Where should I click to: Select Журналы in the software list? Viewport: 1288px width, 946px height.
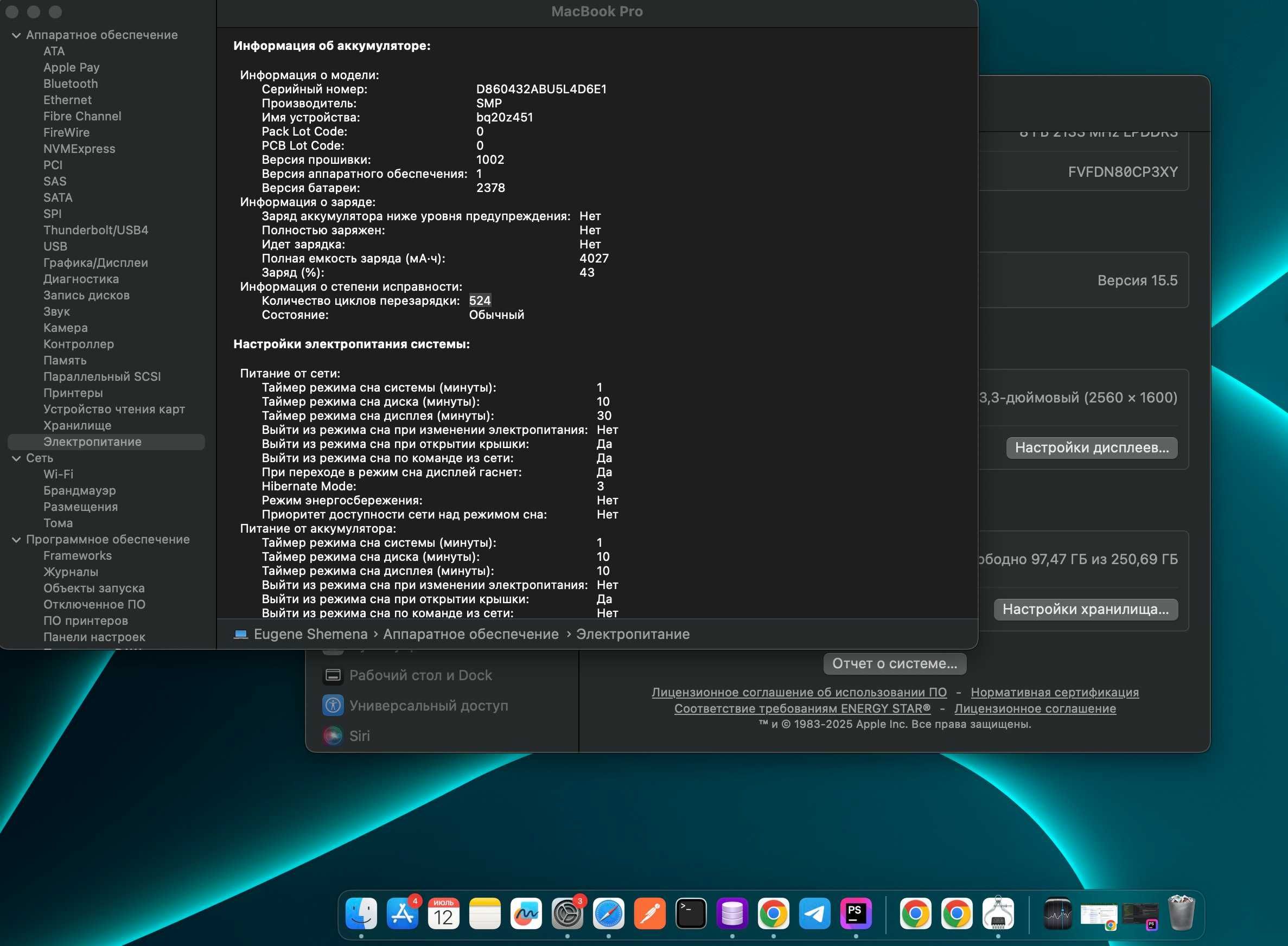[71, 572]
